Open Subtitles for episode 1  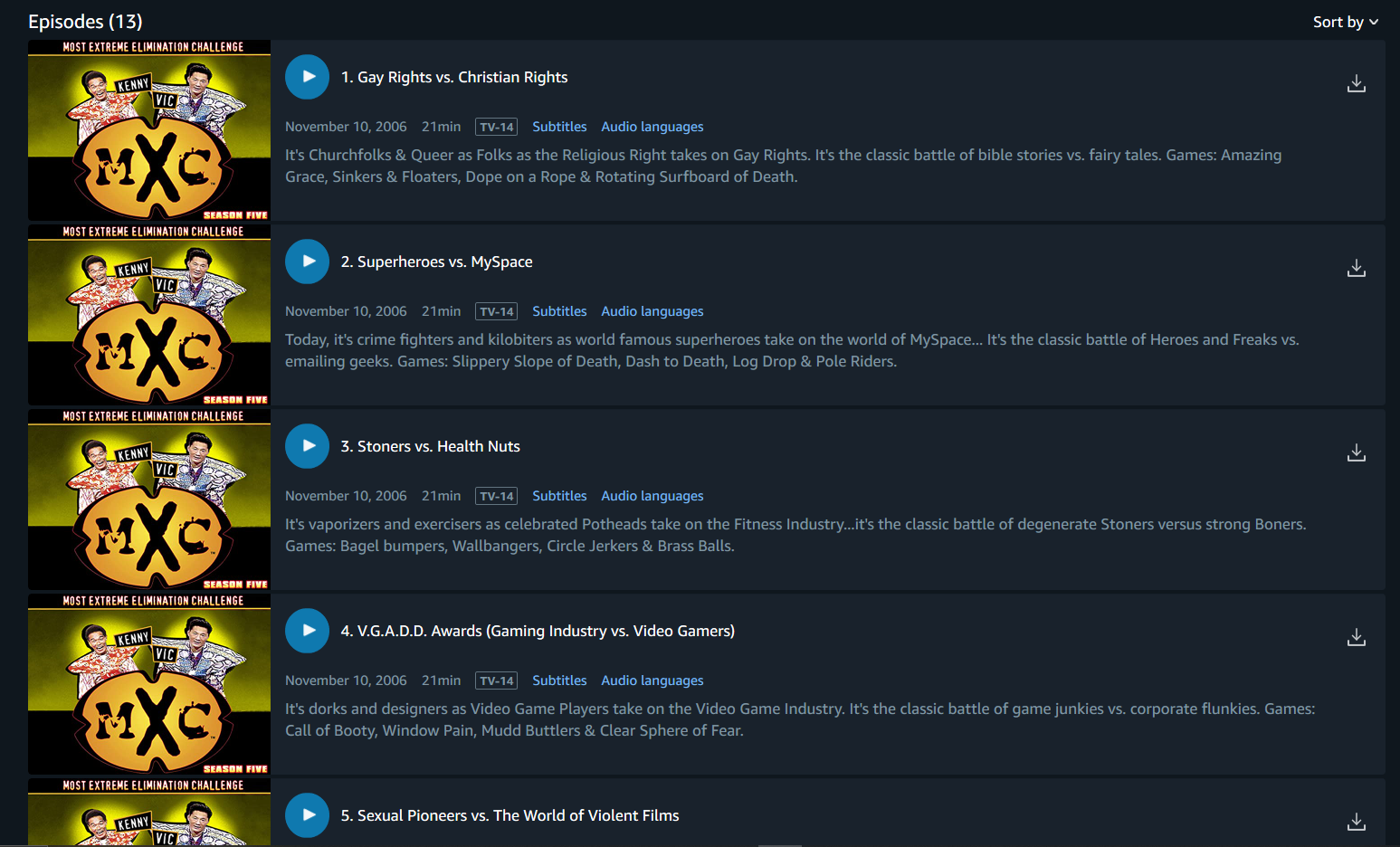pos(559,127)
